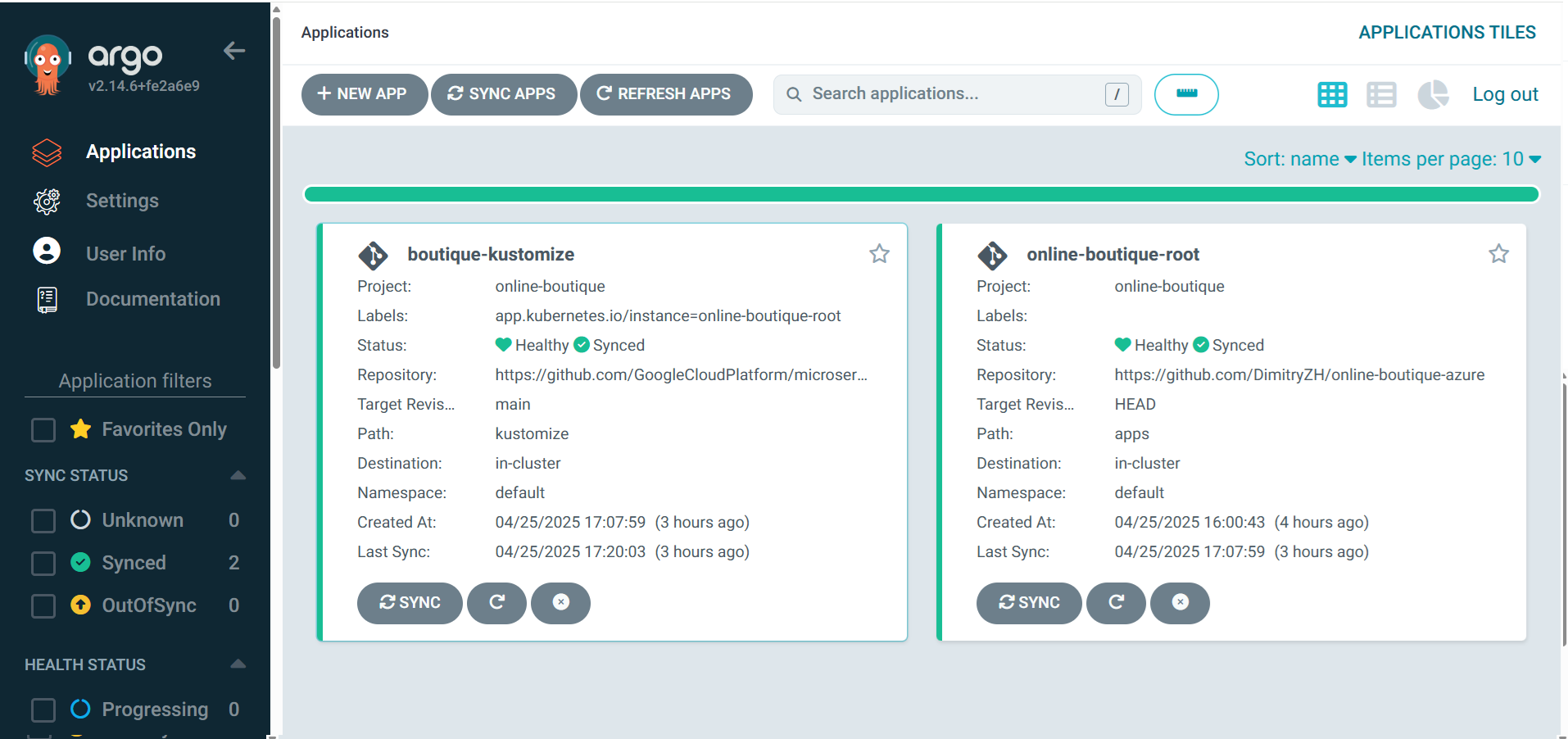Refresh boutique-kustomize with circular arrow button
1568x739 pixels.
[496, 603]
